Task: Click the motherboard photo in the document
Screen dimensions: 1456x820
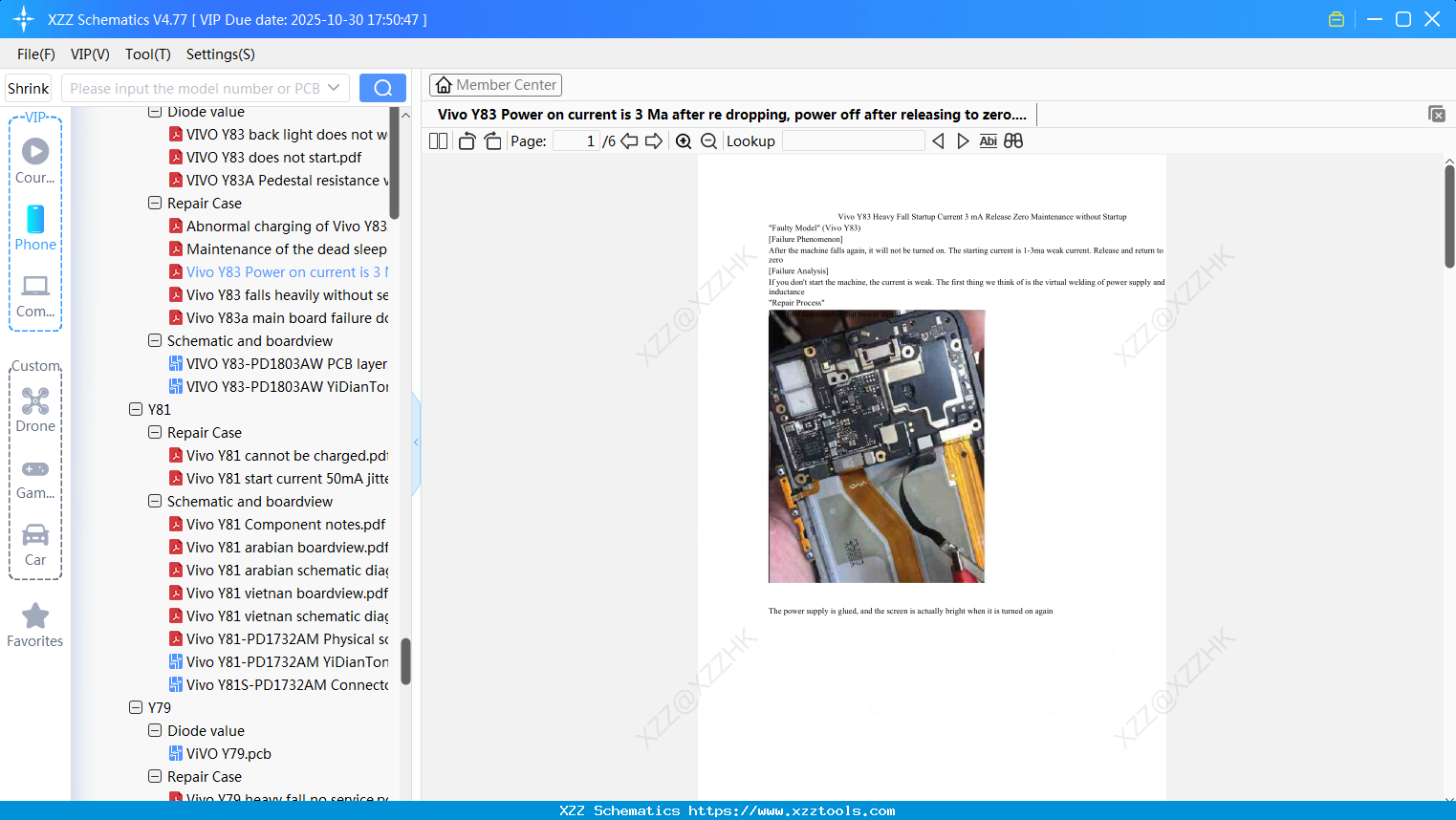Action: click(877, 446)
